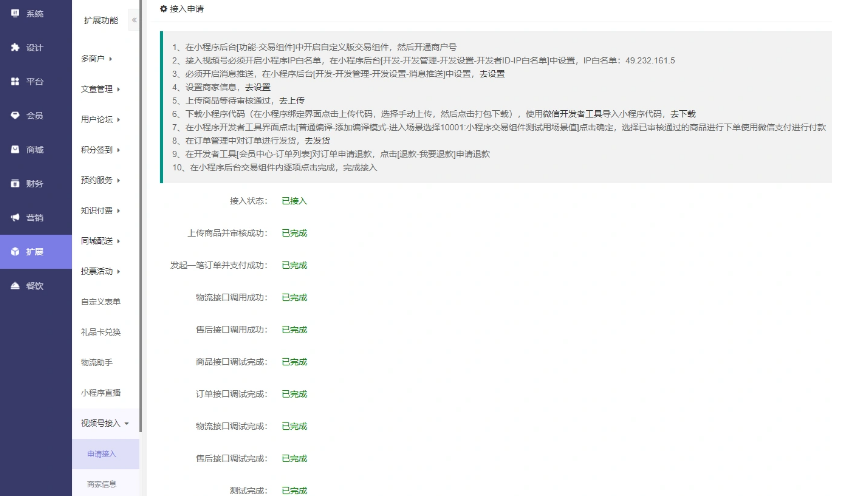
Task: Expand the 知识付费 submenu arrow
Action: tap(118, 210)
